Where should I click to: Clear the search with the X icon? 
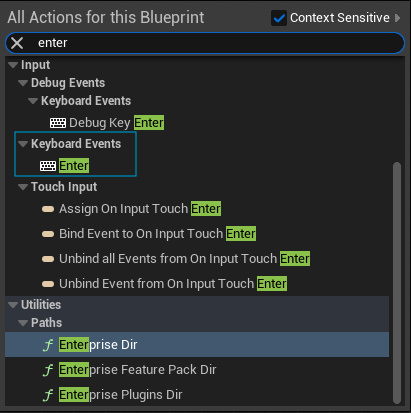pos(17,43)
